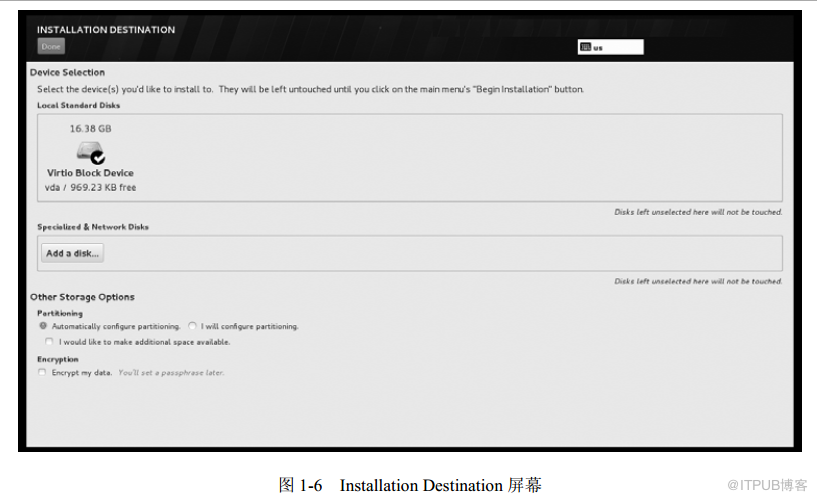Select the Virtio Block Device disk icon

tap(91, 153)
